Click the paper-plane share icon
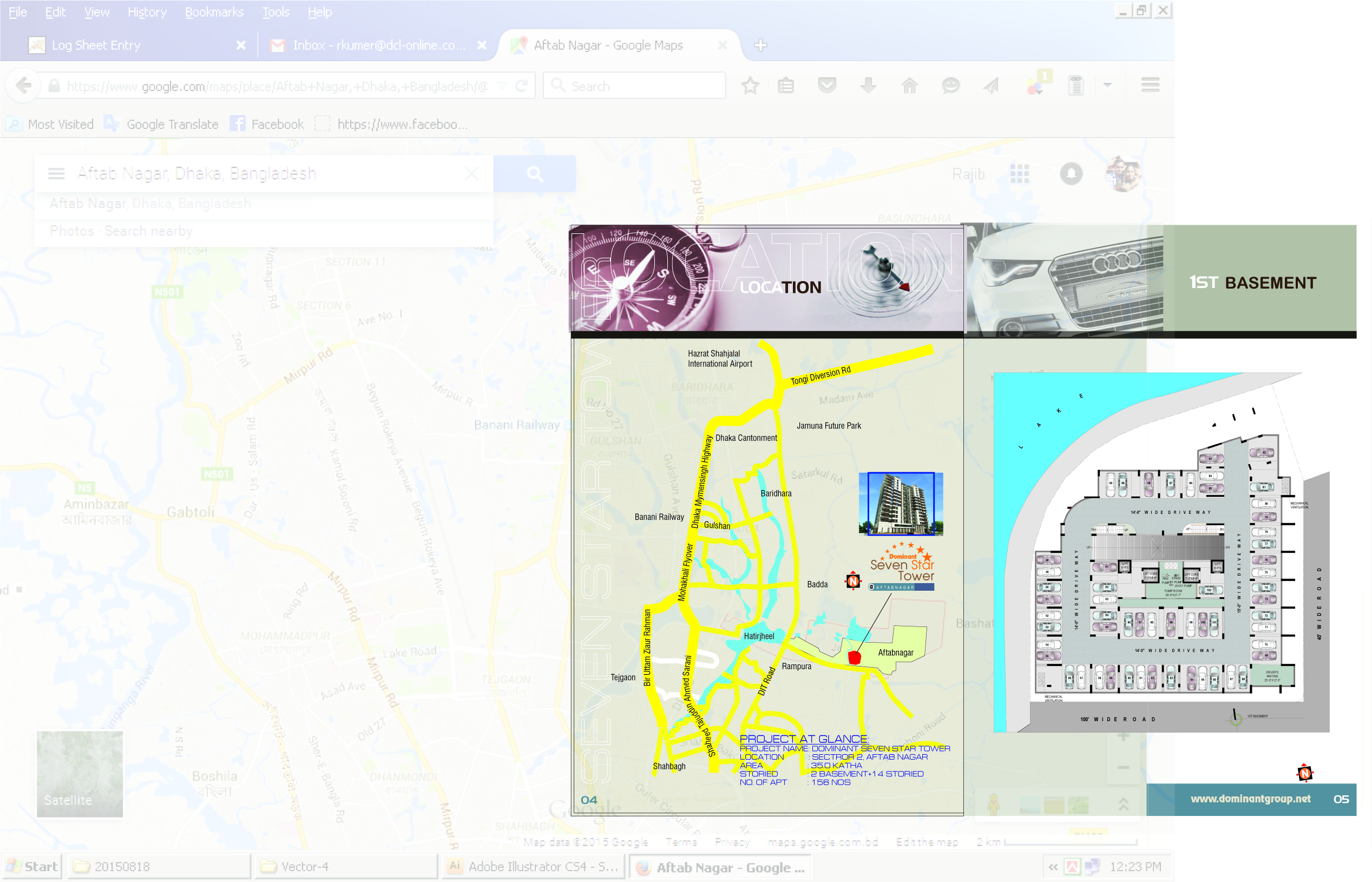The height and width of the screenshot is (882, 1372). 992,86
